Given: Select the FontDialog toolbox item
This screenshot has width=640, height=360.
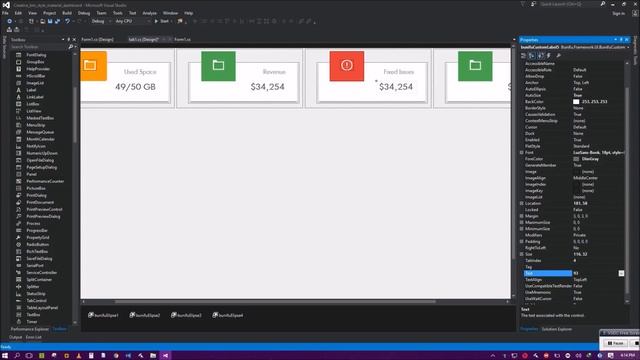Looking at the screenshot, I should coord(36,55).
